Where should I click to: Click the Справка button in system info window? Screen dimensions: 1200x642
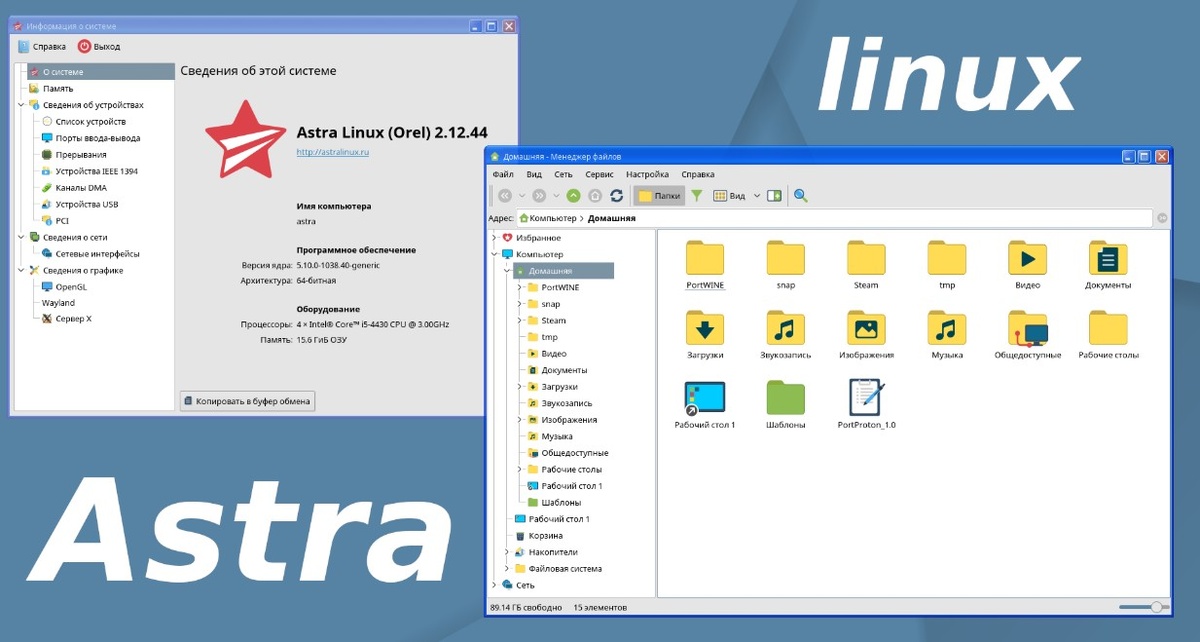[42, 46]
